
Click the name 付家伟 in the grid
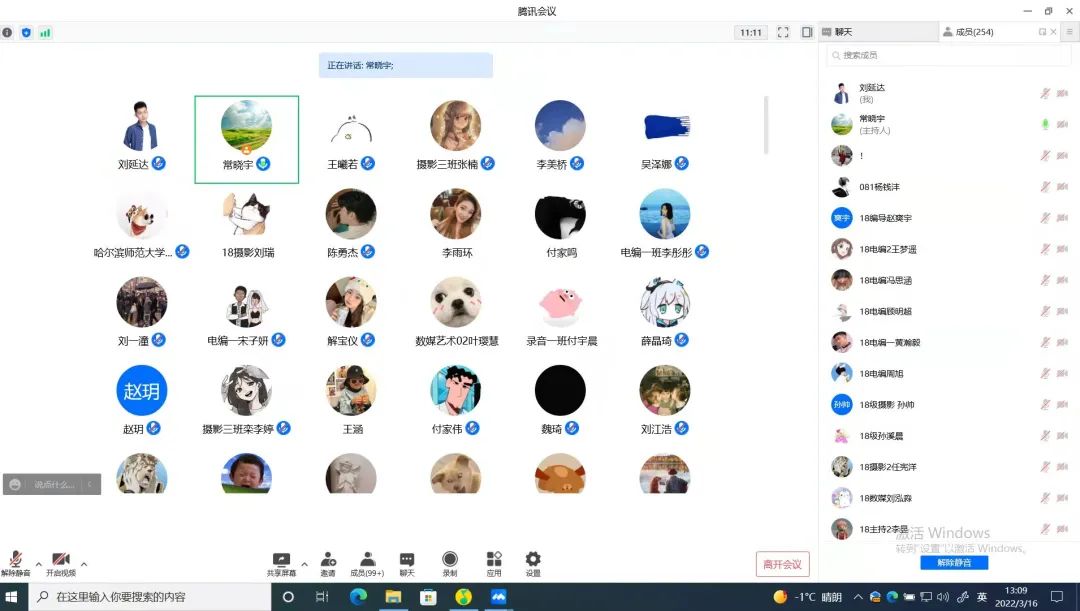click(447, 428)
